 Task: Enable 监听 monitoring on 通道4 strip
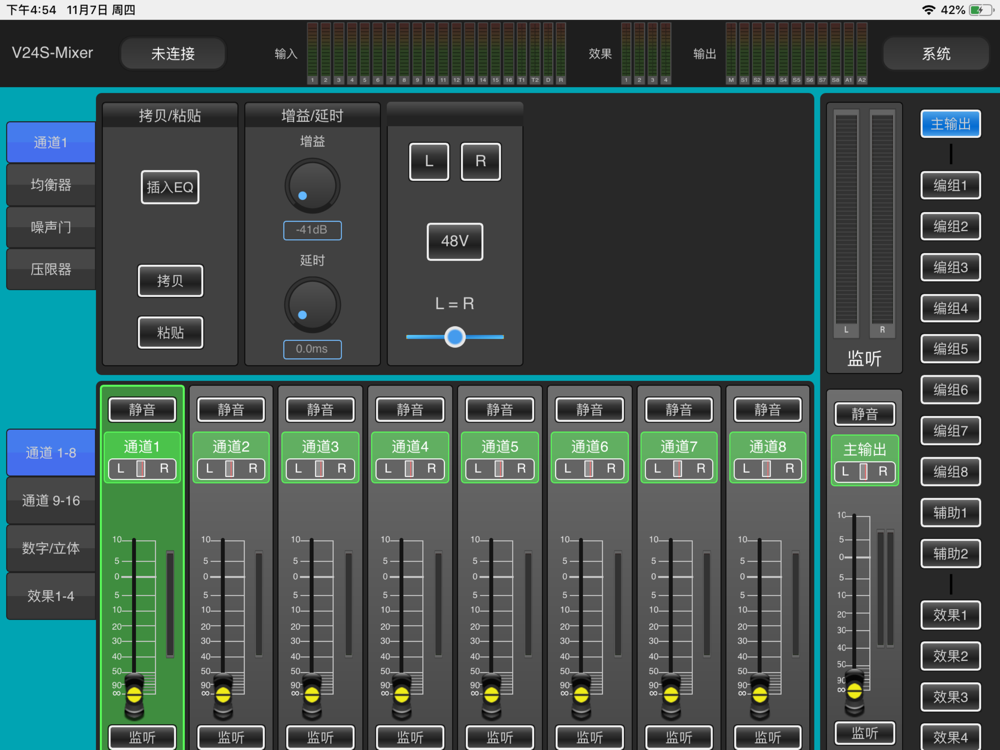coord(410,737)
